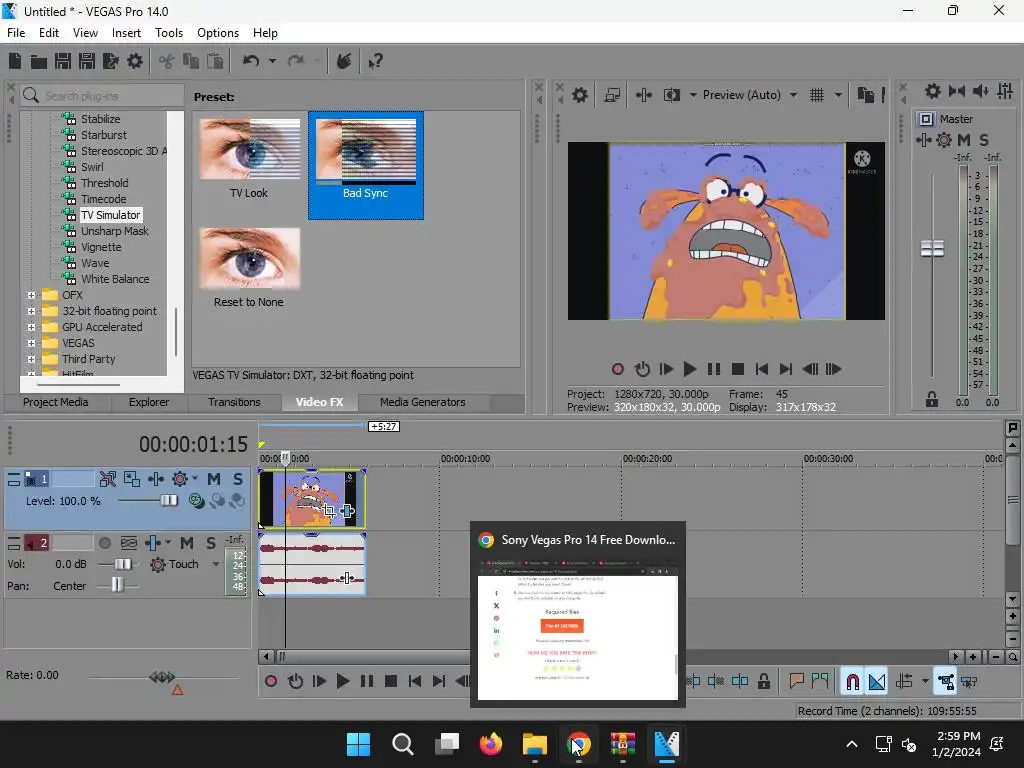Click the Render As icon
This screenshot has height=768, width=1024.
pos(110,61)
